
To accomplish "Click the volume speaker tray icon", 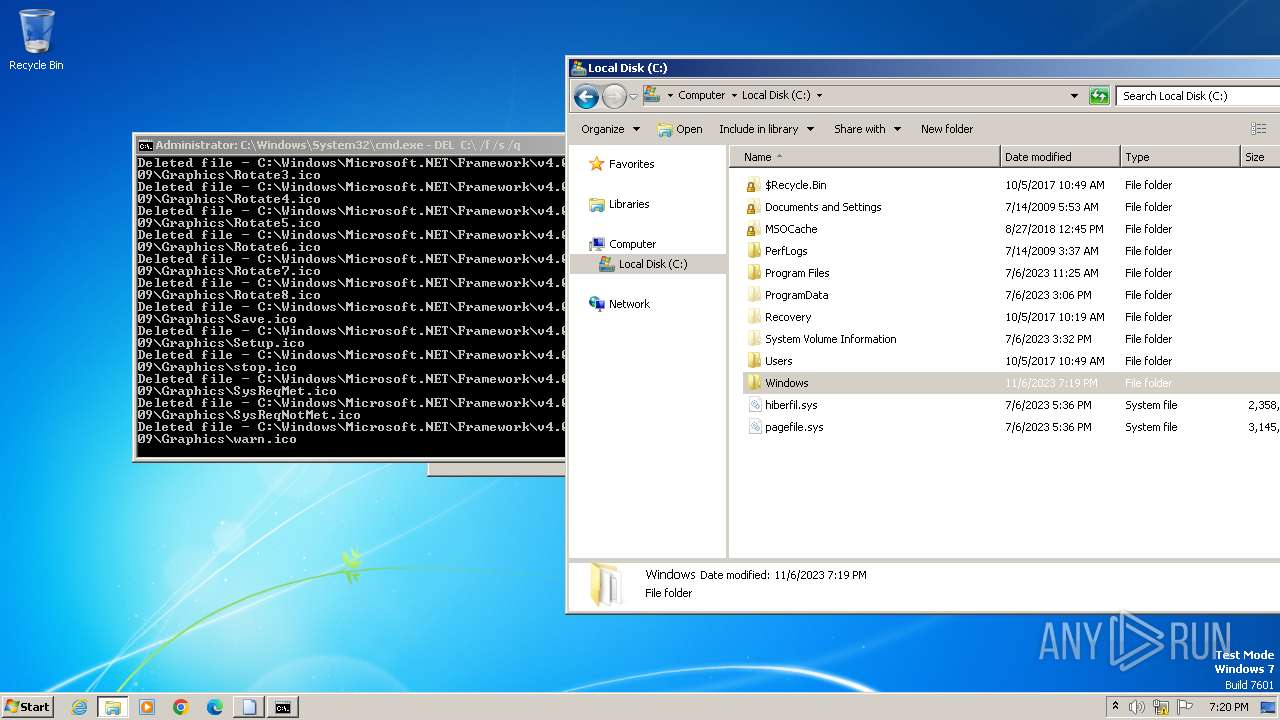I will coord(1137,707).
